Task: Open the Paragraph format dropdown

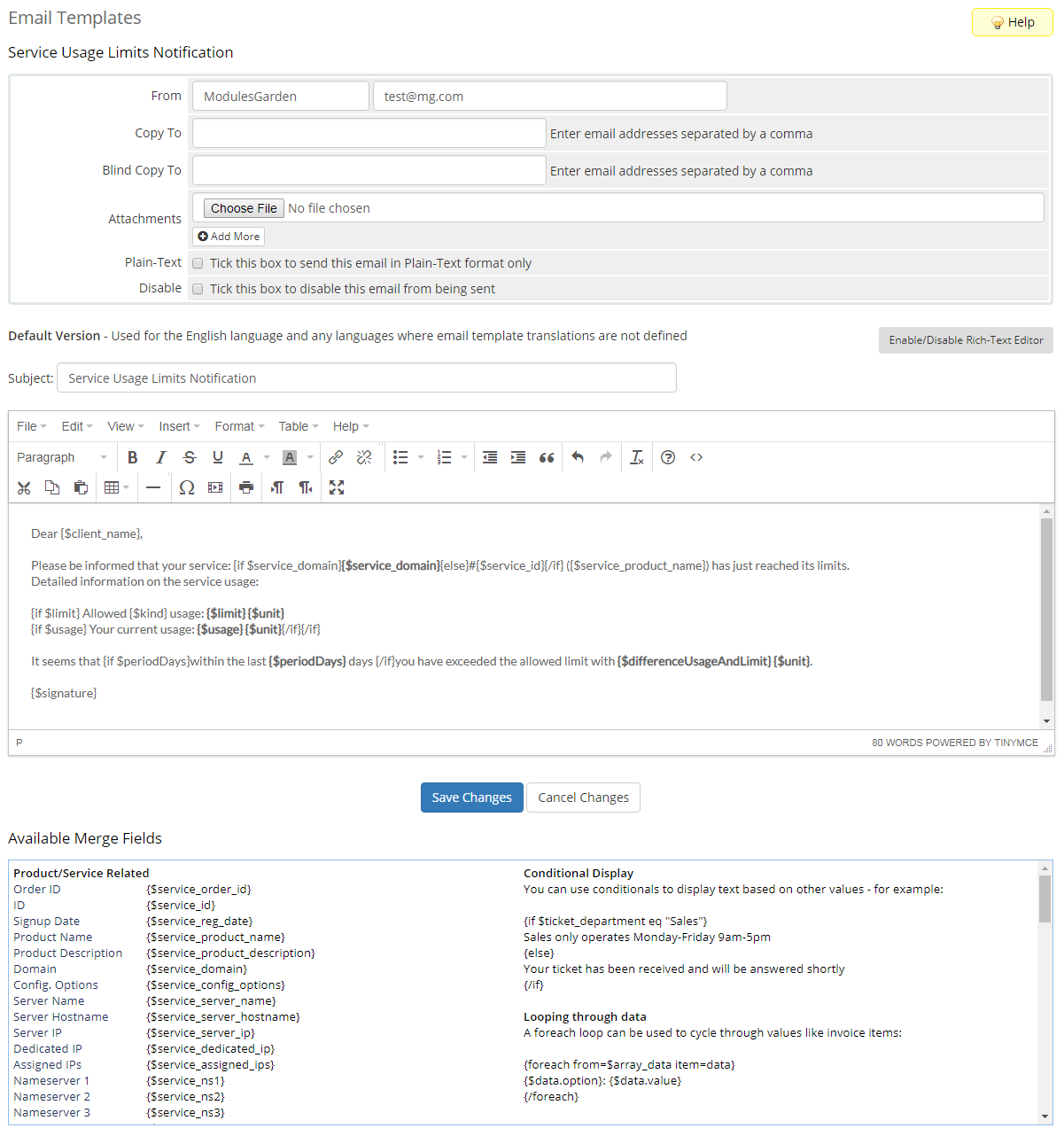Action: 62,457
